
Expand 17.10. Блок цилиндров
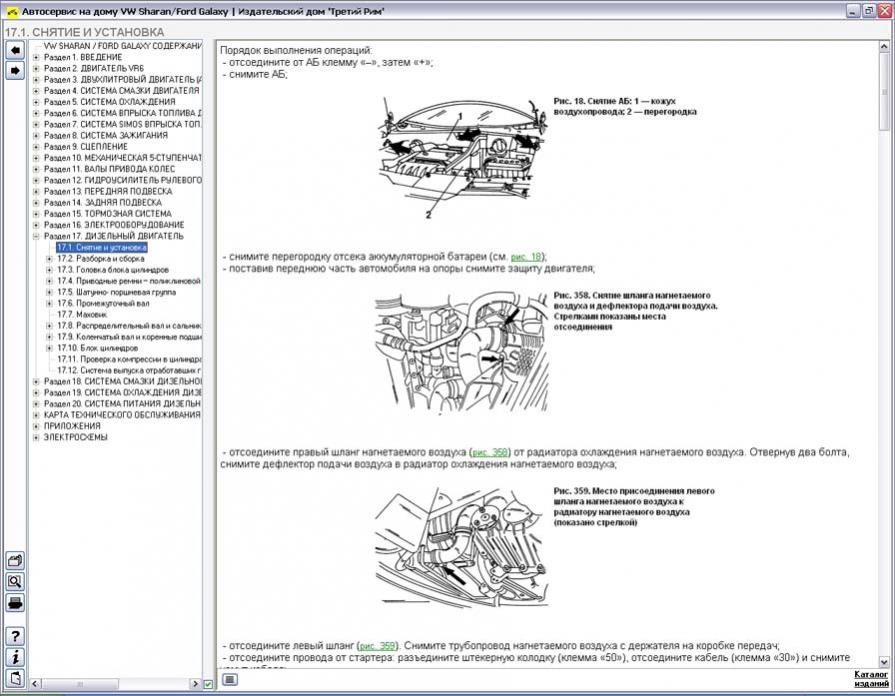click(x=49, y=348)
